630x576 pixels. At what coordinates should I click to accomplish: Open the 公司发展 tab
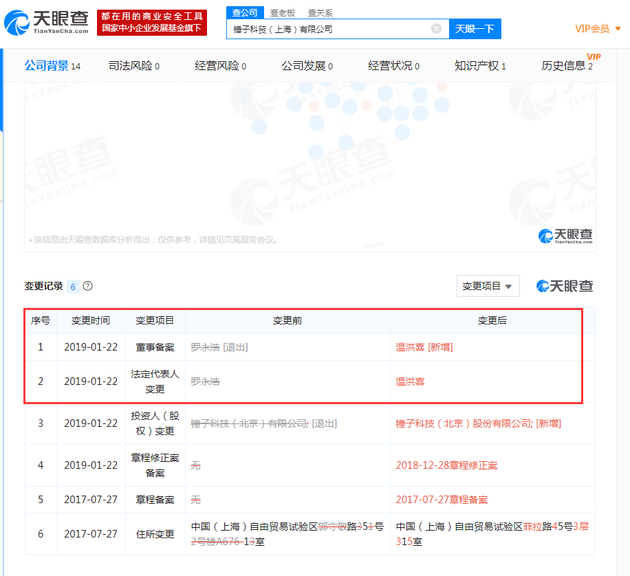coord(307,65)
